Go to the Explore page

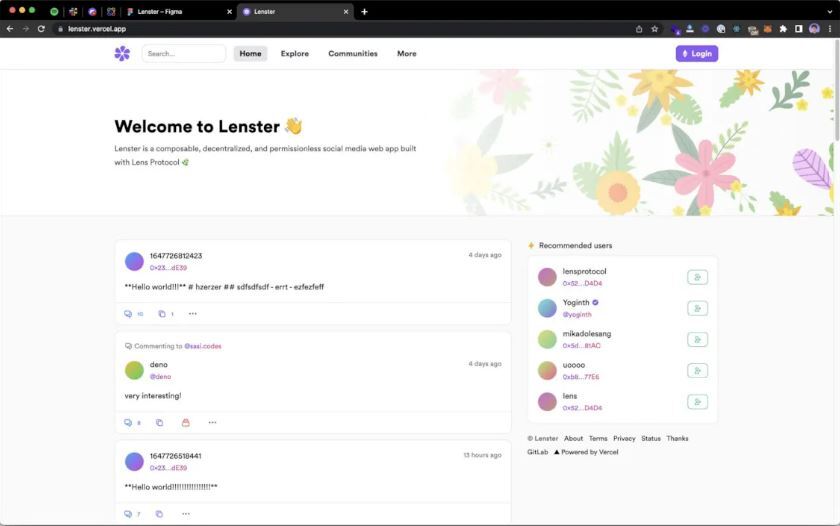[295, 54]
